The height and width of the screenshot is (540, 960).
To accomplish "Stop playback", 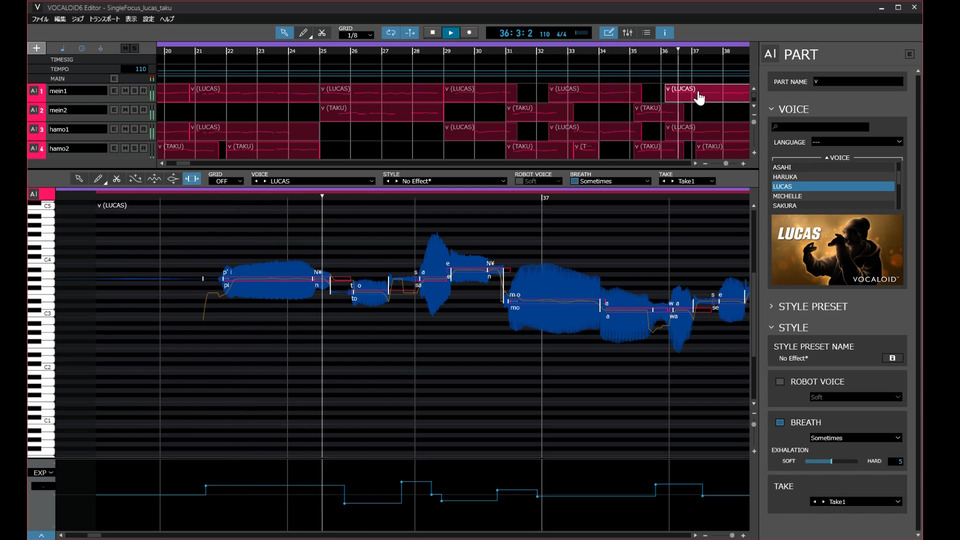I will [432, 32].
